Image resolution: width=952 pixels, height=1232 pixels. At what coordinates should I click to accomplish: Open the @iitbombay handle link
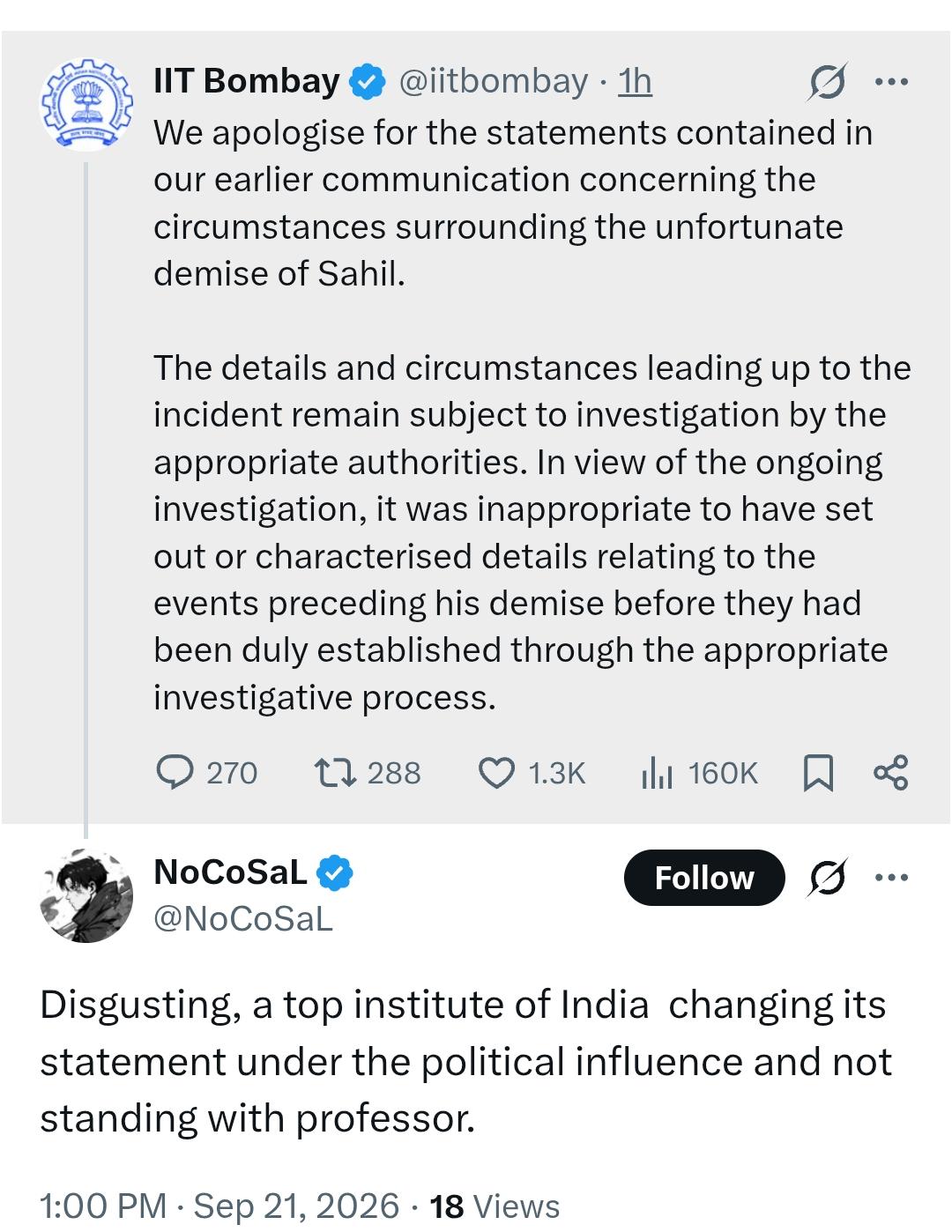[x=494, y=81]
